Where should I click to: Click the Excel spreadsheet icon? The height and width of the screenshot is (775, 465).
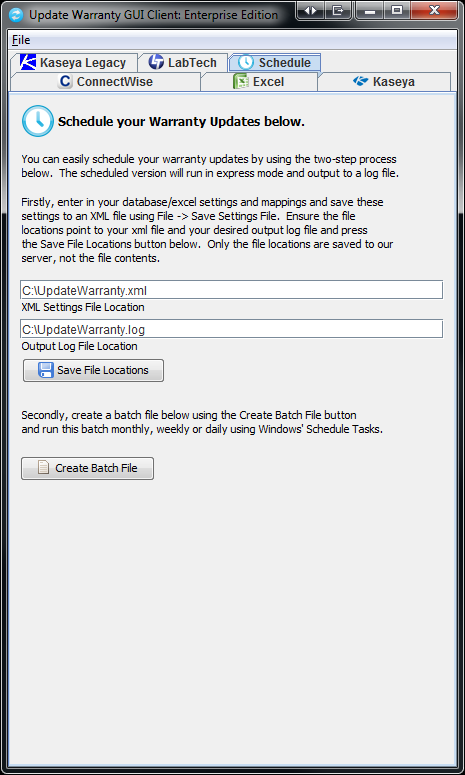tap(241, 82)
